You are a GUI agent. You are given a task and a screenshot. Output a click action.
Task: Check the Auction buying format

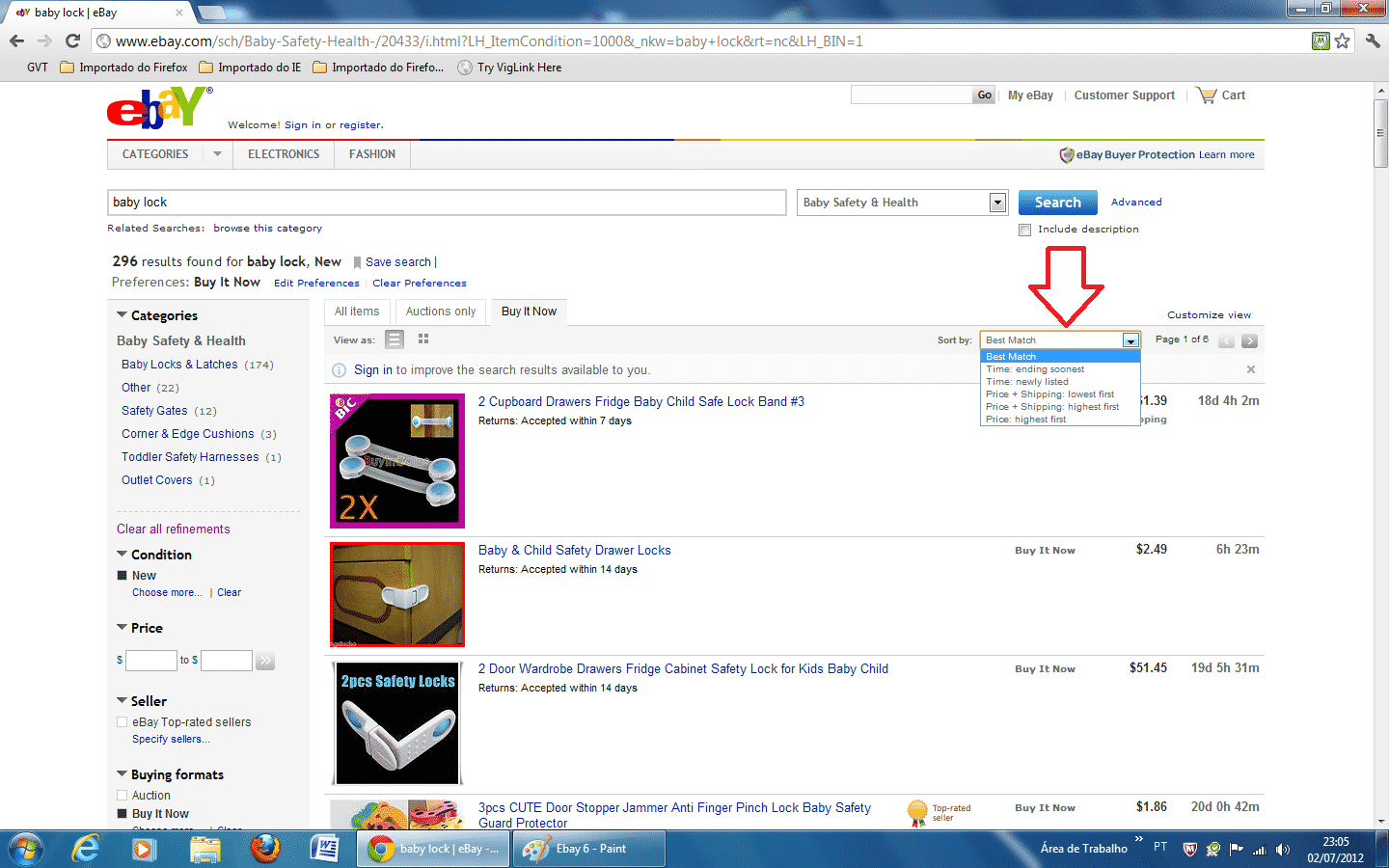[123, 796]
